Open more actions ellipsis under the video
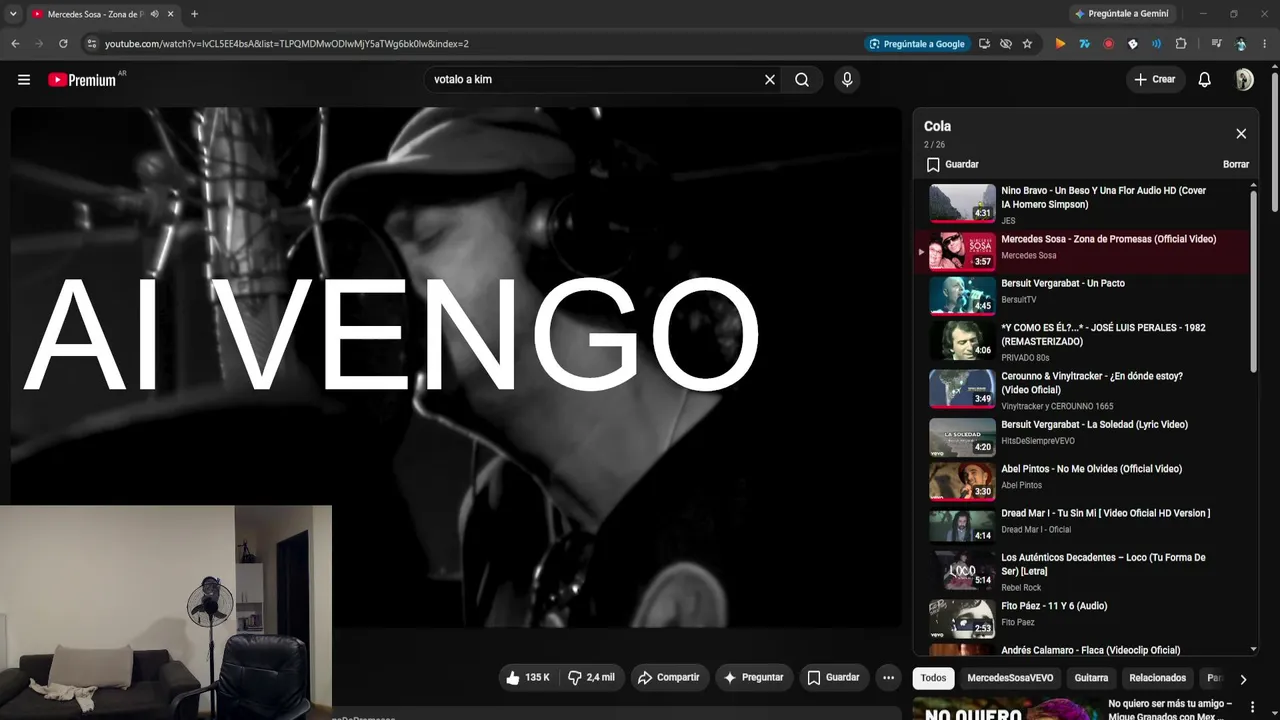The image size is (1280, 720). coord(888,678)
